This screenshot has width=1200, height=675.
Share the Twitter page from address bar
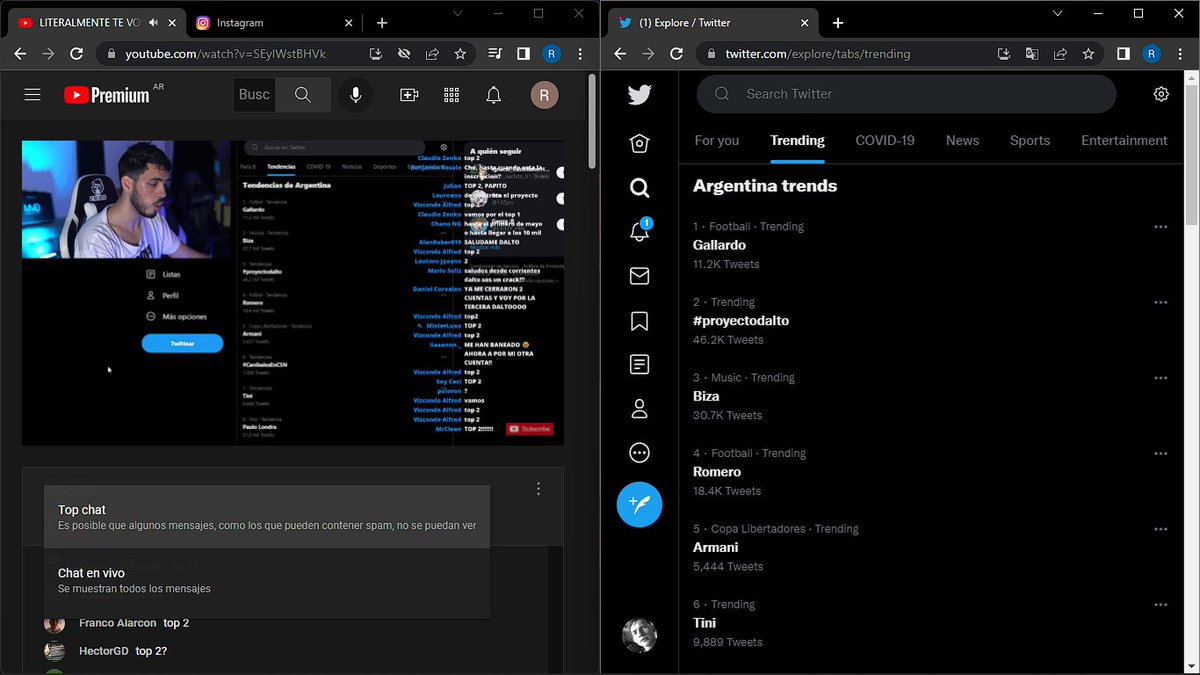1060,54
